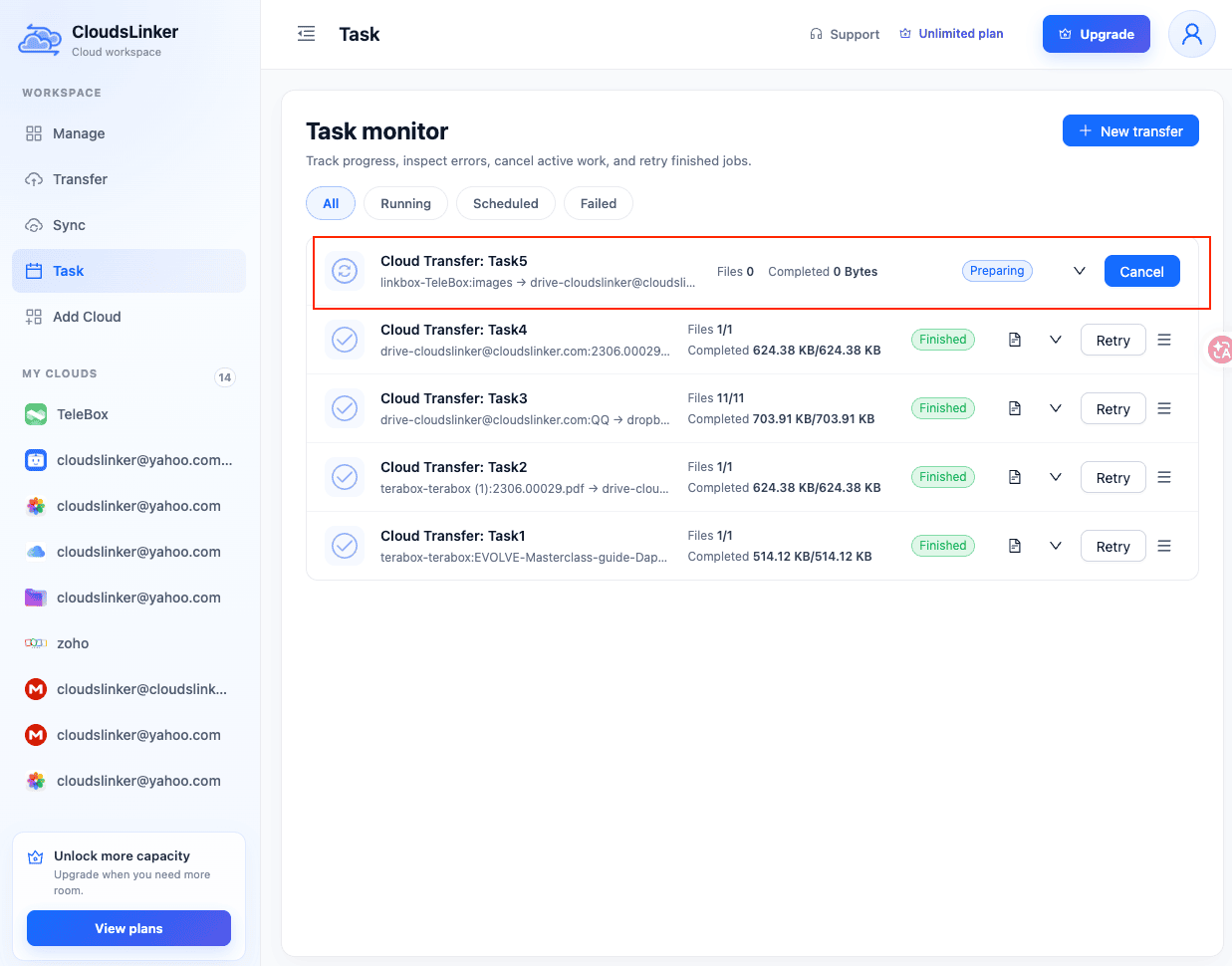1232x966 pixels.
Task: Click the Cloud Transfer: Task3 title
Action: pos(454,398)
